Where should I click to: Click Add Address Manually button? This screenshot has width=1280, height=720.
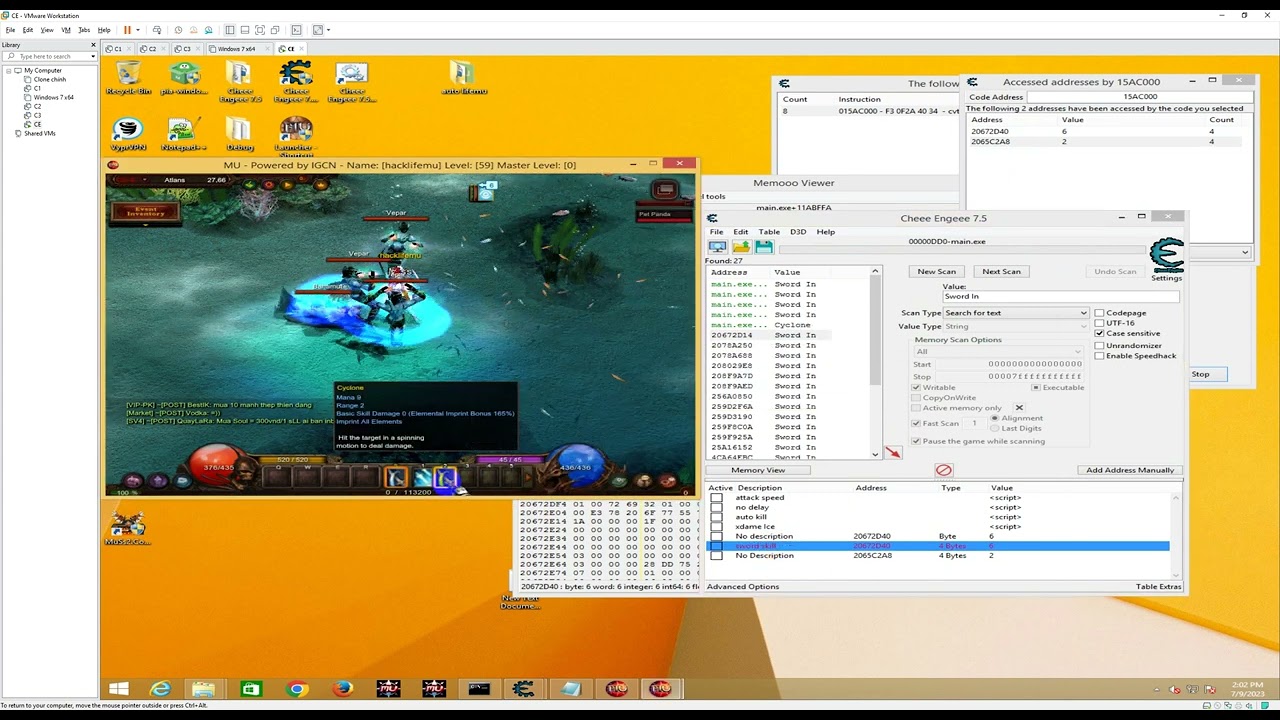tap(1130, 470)
